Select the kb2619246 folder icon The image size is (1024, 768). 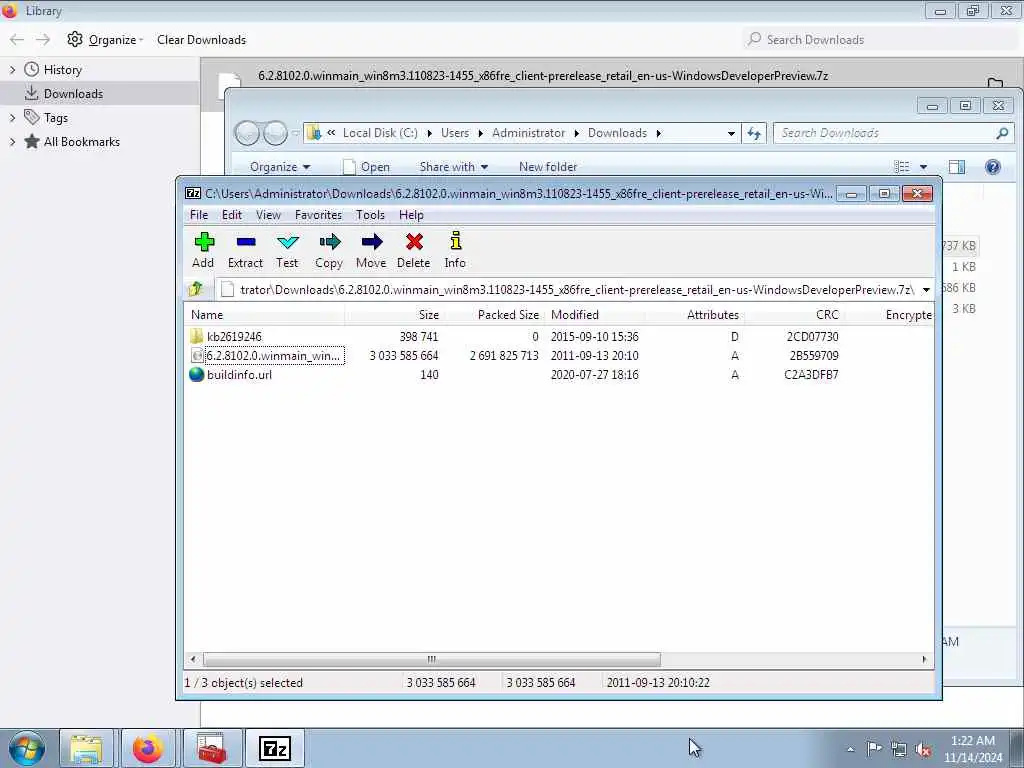click(x=197, y=336)
